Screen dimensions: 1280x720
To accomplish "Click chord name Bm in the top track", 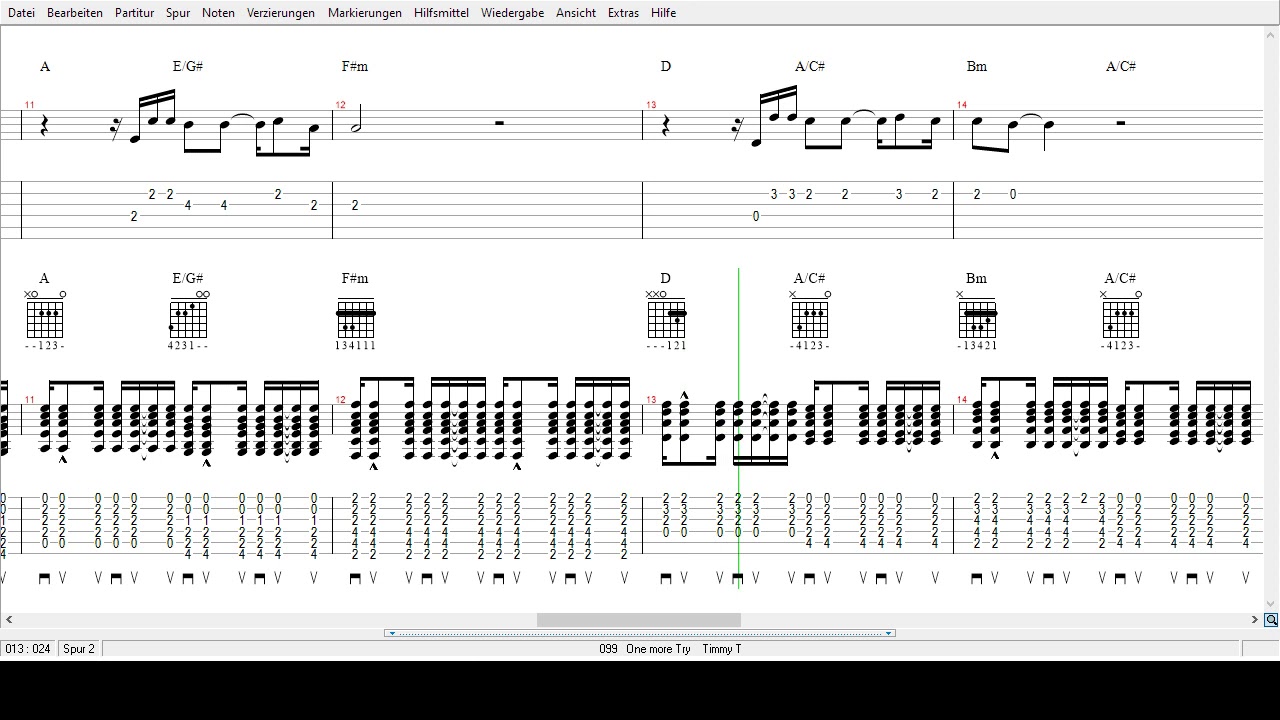I will click(x=977, y=67).
